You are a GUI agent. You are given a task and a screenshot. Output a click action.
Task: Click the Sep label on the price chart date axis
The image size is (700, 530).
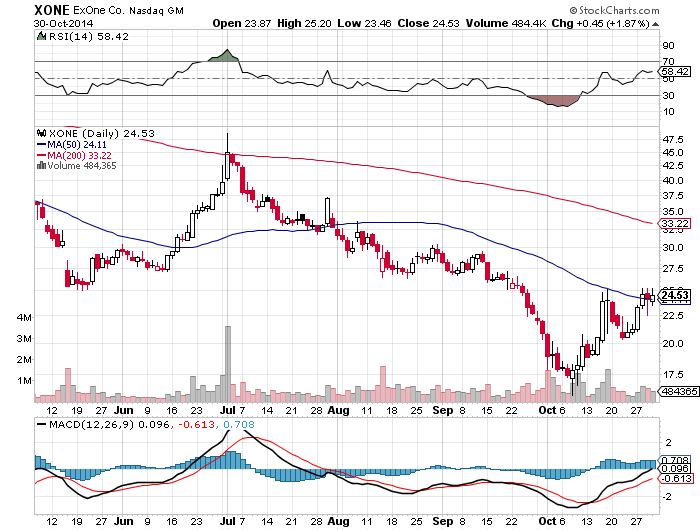tap(442, 410)
